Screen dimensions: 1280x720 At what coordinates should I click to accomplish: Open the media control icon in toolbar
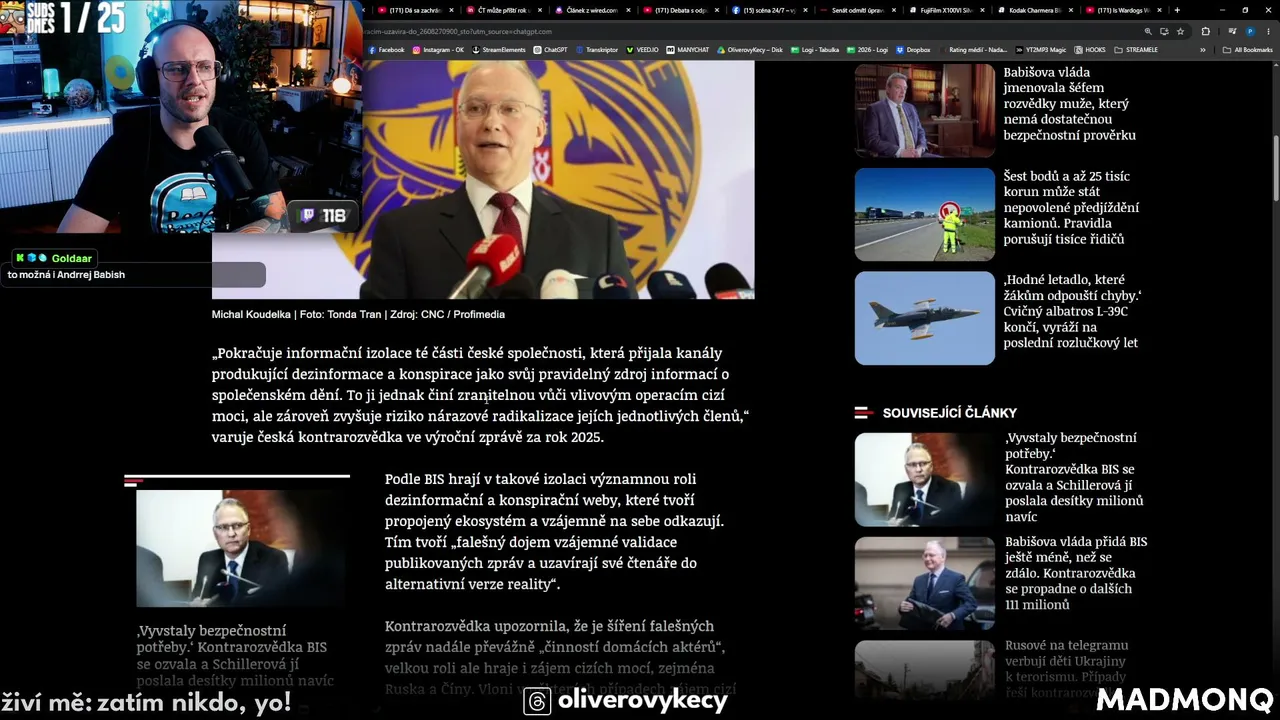(x=1232, y=31)
